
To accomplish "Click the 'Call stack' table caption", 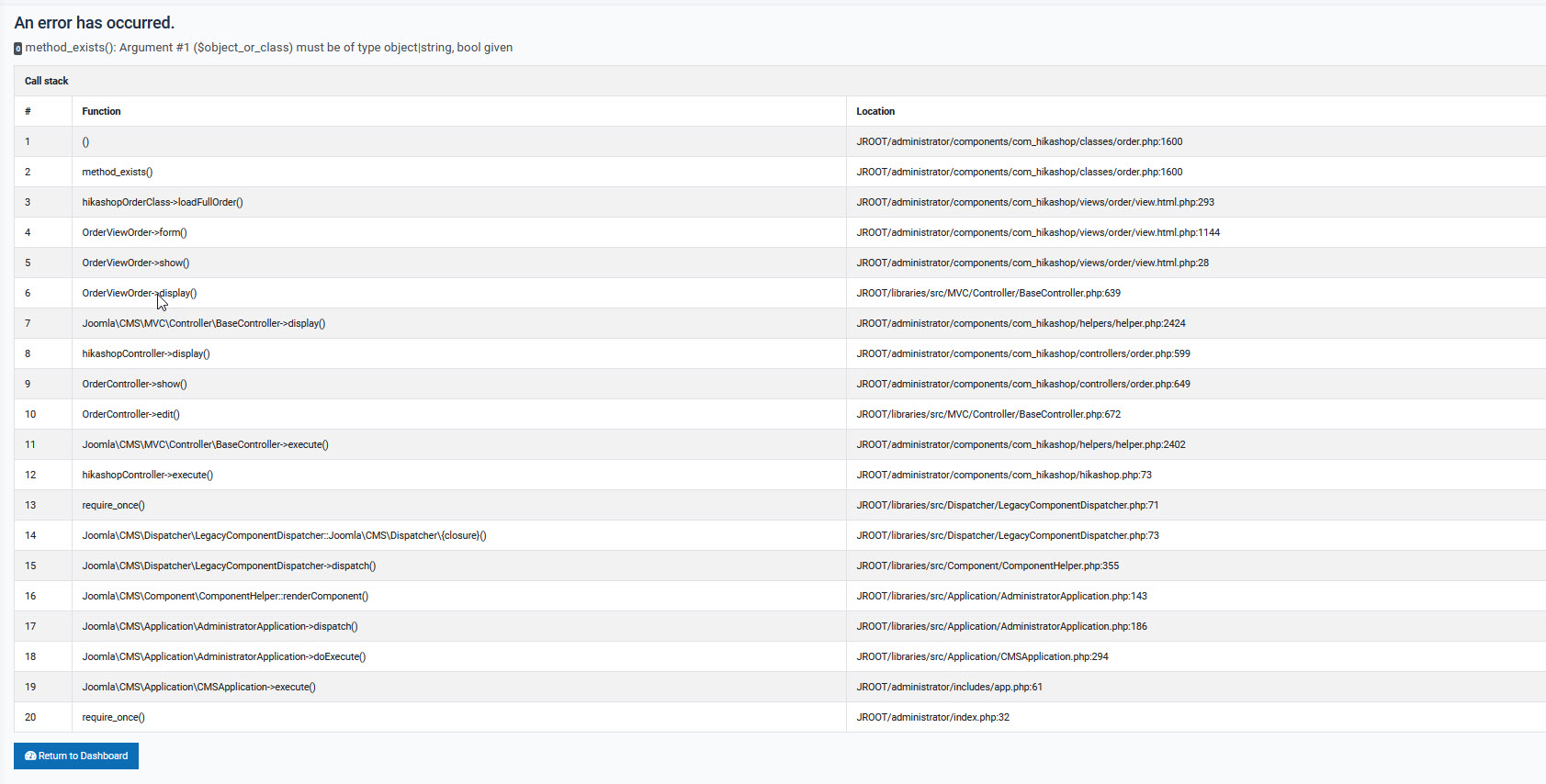I will [x=47, y=81].
